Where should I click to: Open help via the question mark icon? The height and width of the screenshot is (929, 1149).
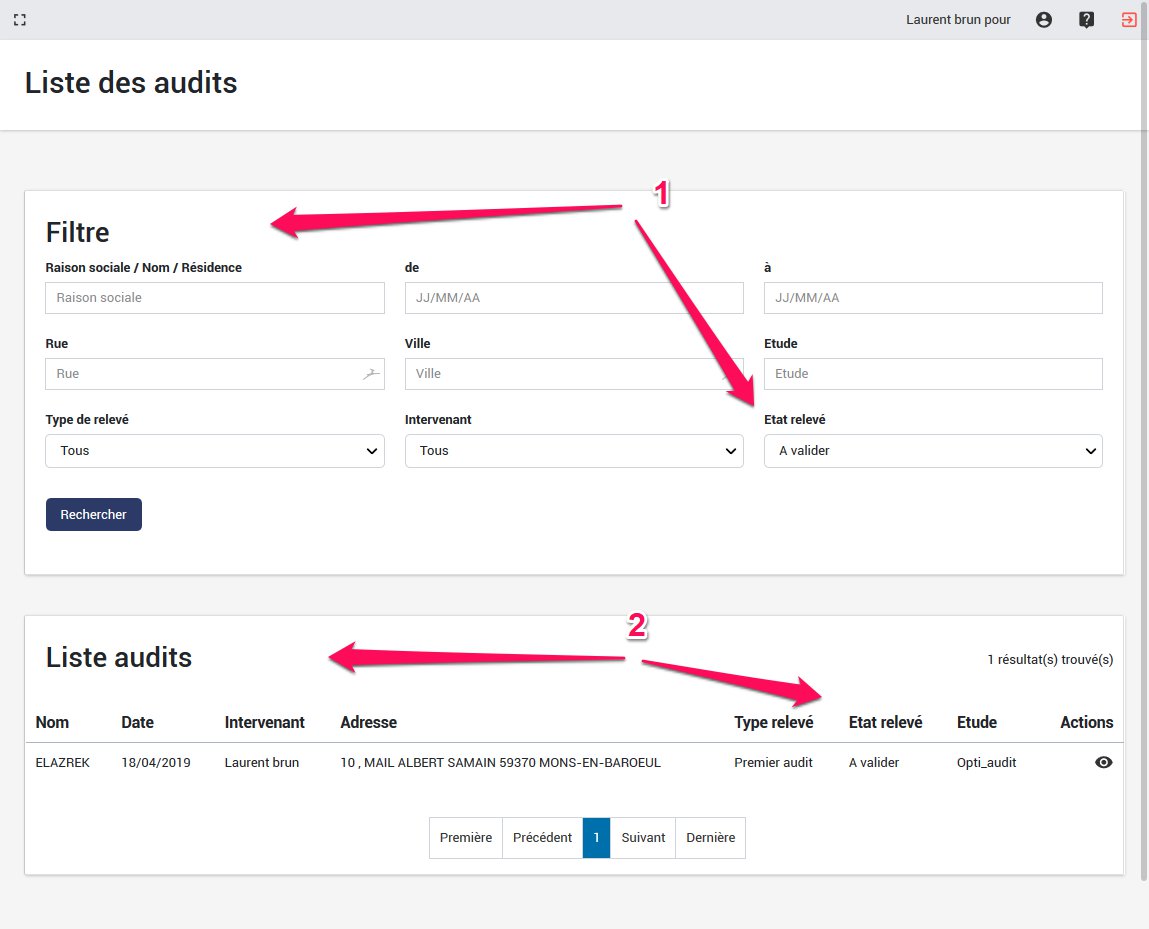click(x=1086, y=19)
